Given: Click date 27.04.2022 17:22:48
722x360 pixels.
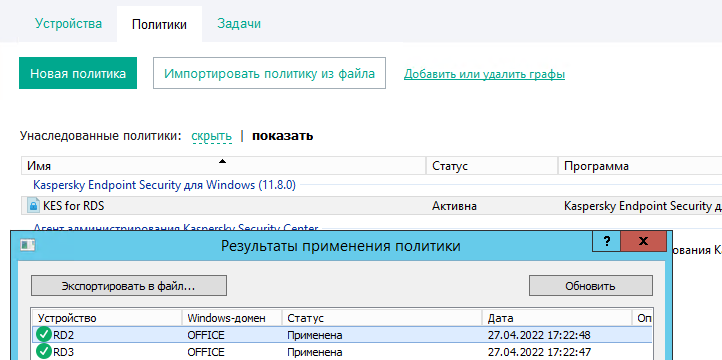Looking at the screenshot, I should (539, 335).
